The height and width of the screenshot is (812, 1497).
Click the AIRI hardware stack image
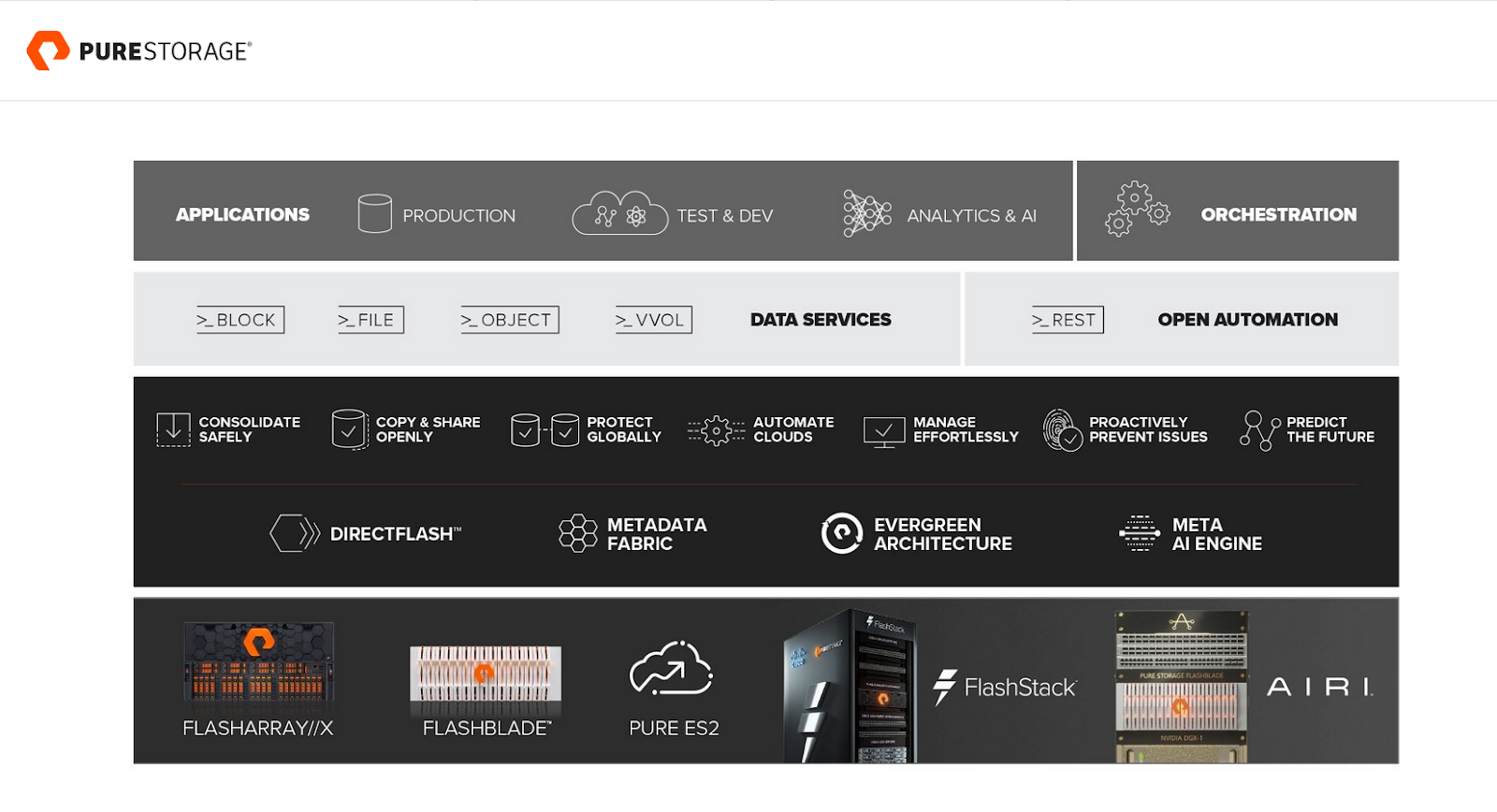point(1182,686)
